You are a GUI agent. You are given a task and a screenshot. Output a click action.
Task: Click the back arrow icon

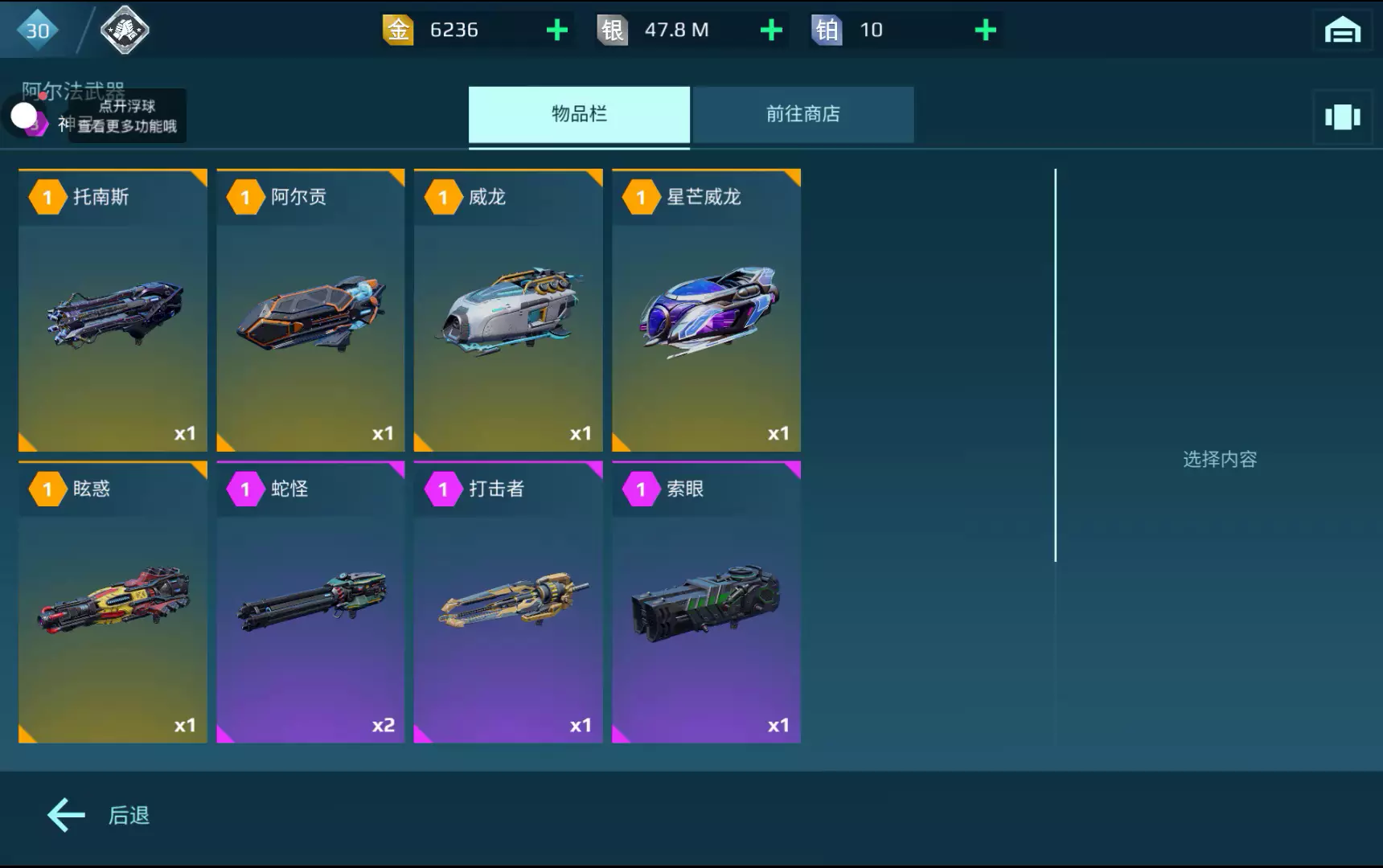pos(66,815)
